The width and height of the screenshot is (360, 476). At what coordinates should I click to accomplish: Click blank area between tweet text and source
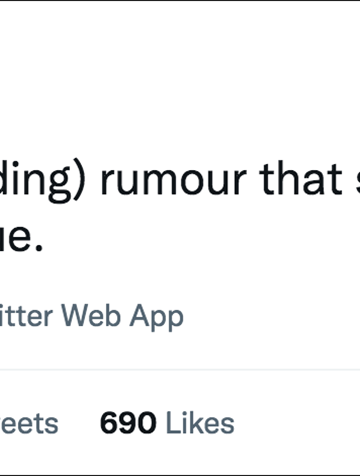pyautogui.click(x=180, y=278)
